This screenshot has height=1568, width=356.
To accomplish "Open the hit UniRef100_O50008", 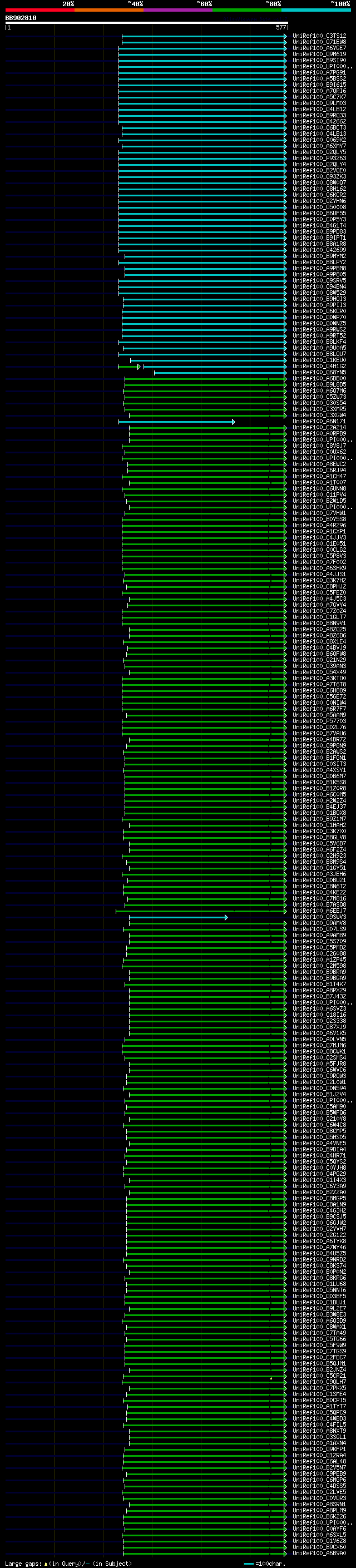I will point(319,207).
